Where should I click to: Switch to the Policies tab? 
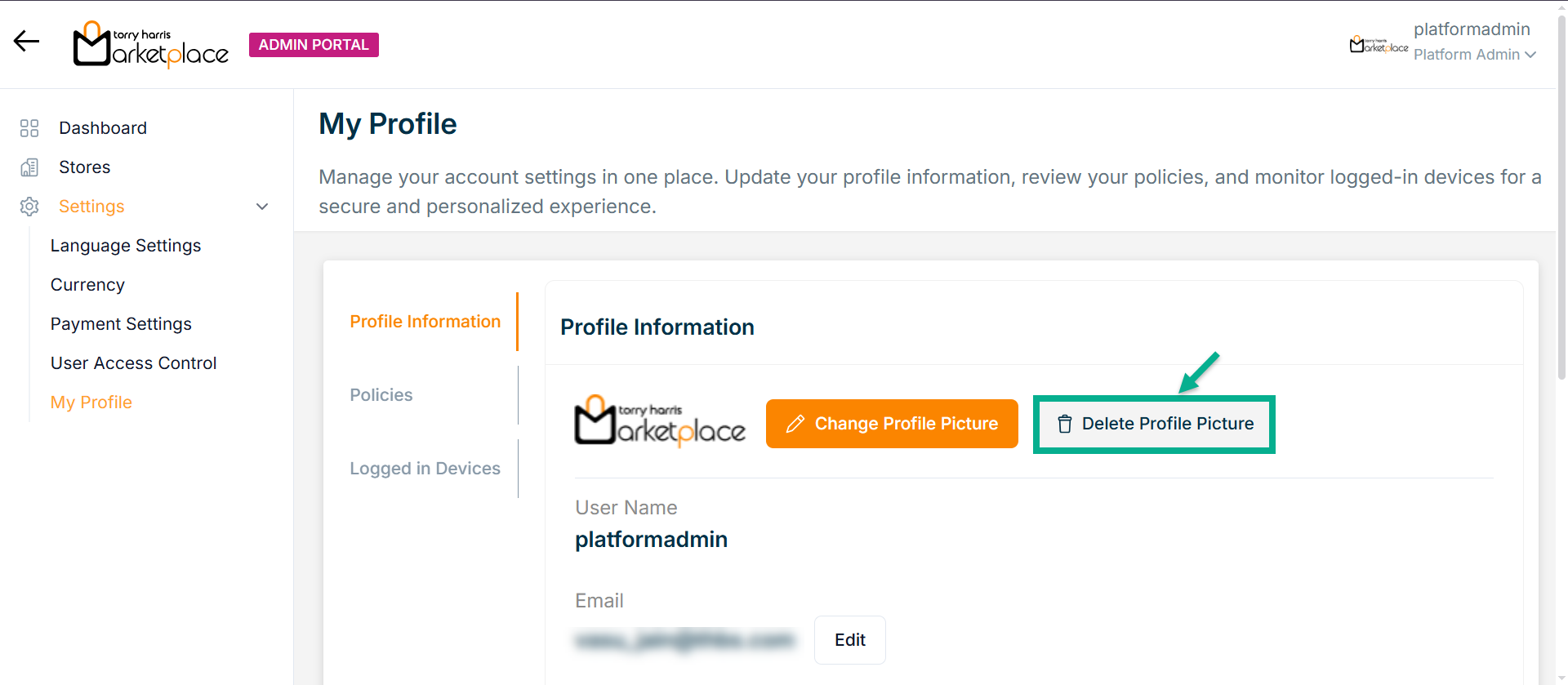[x=381, y=395]
